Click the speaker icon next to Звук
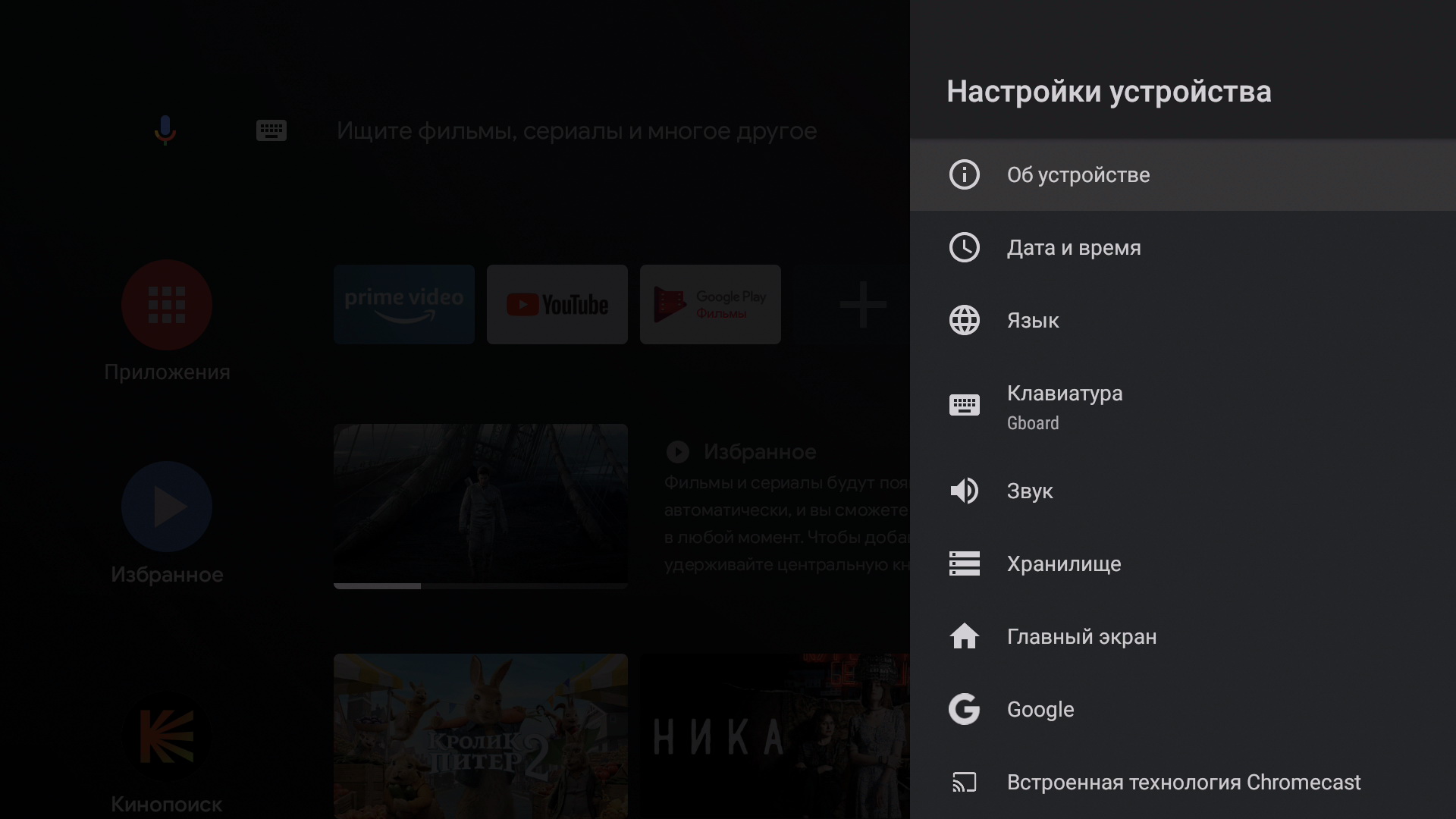The width and height of the screenshot is (1456, 819). point(964,491)
